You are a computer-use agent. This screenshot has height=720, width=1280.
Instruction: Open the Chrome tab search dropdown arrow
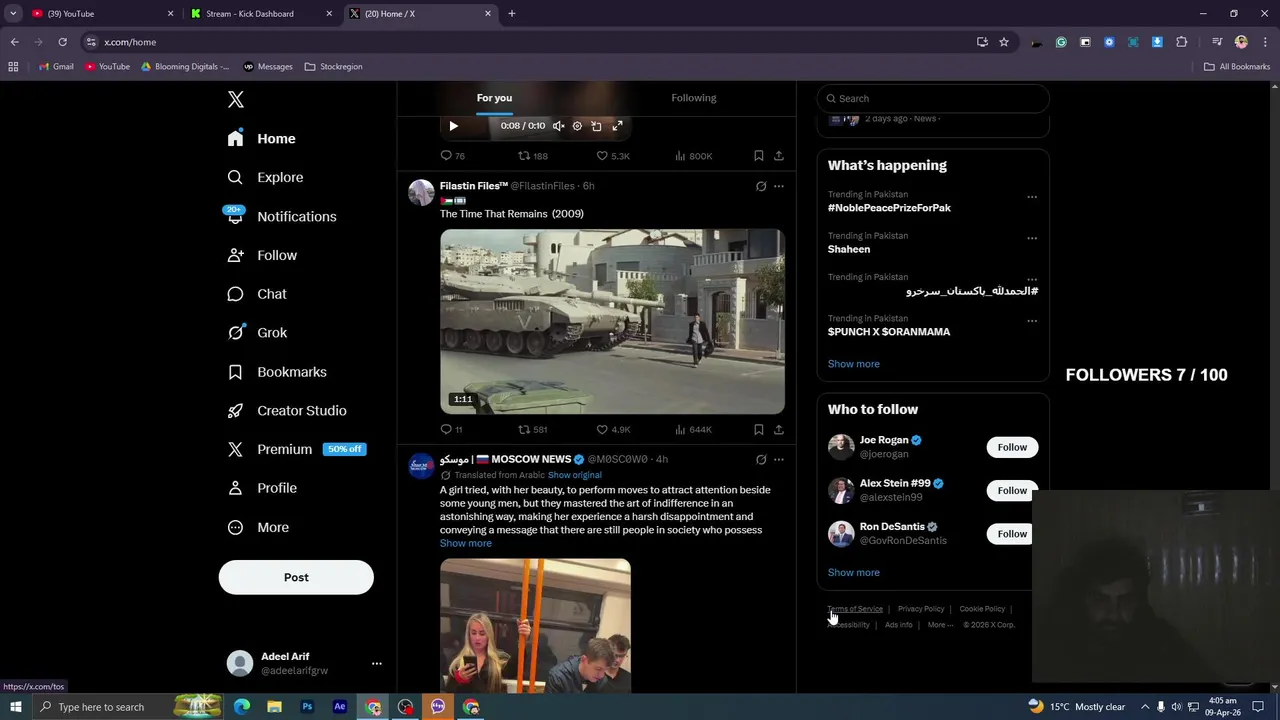13,13
